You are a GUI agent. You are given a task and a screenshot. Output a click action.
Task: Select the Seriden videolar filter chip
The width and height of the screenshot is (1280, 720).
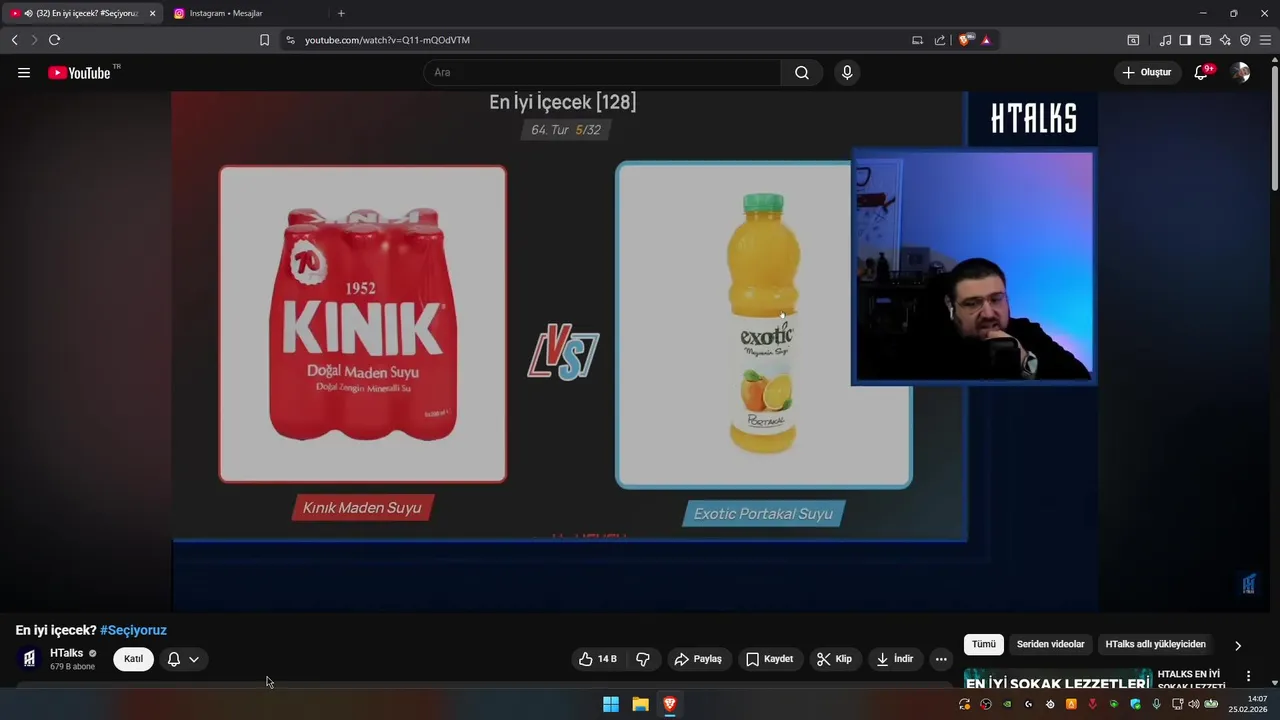[x=1050, y=645]
